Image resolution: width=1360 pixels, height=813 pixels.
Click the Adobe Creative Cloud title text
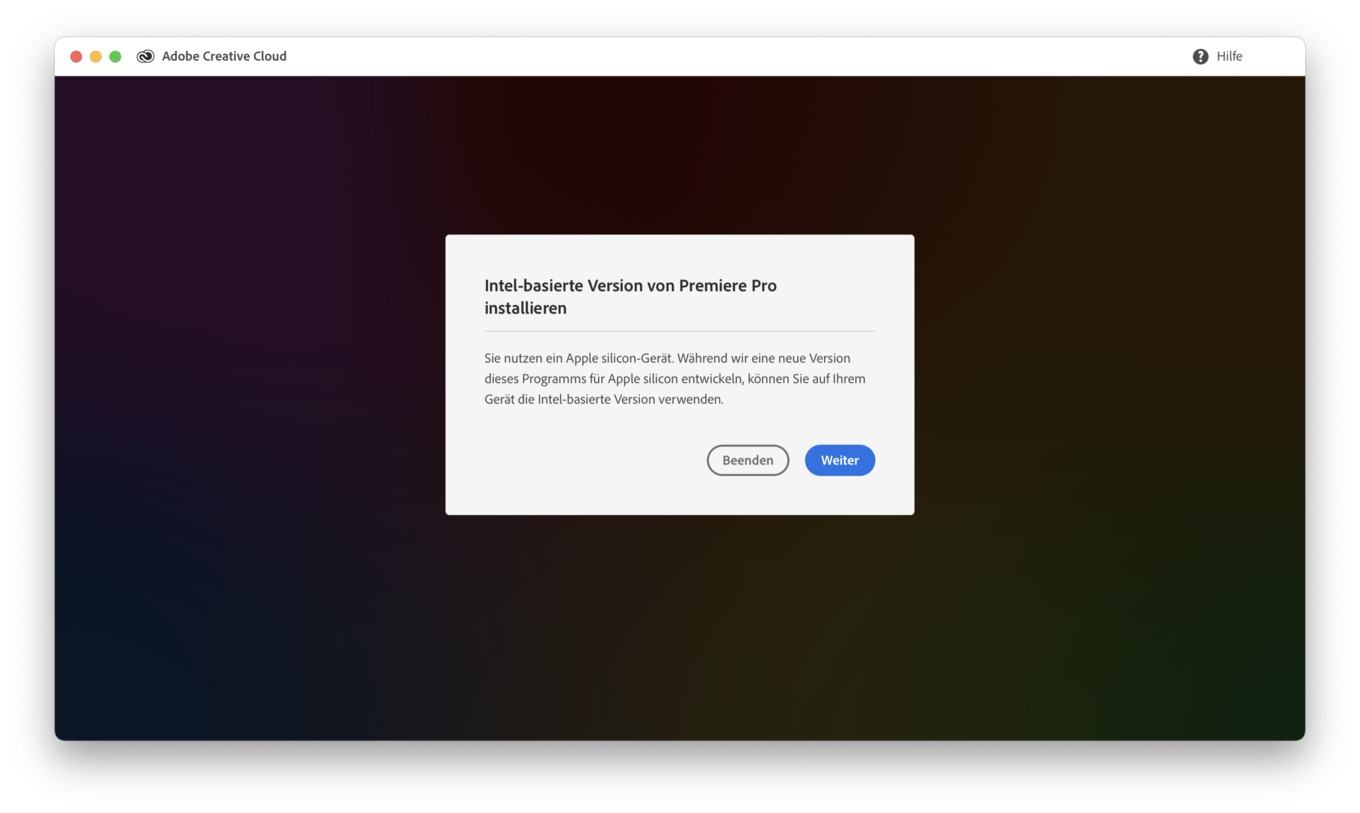click(x=224, y=56)
